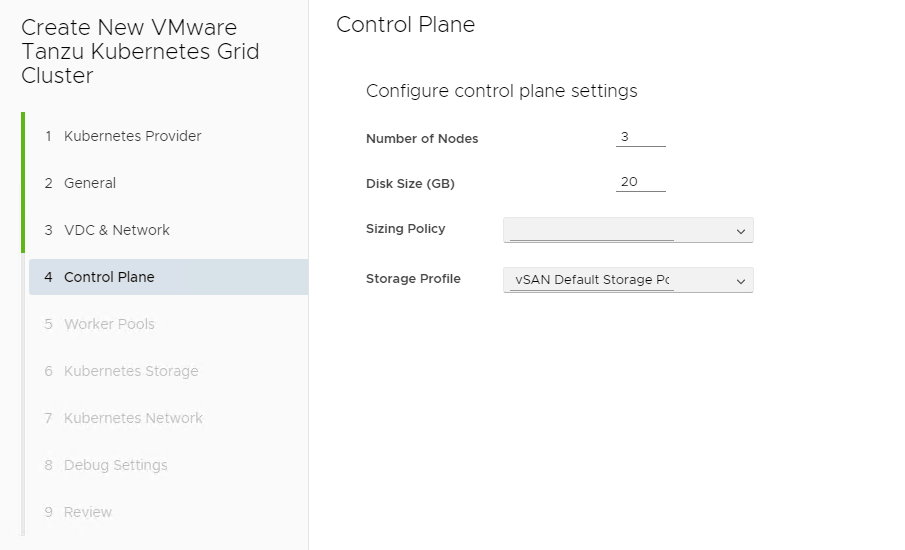Click the Create New VMware Tanzu title
This screenshot has height=550, width=905.
(x=140, y=52)
